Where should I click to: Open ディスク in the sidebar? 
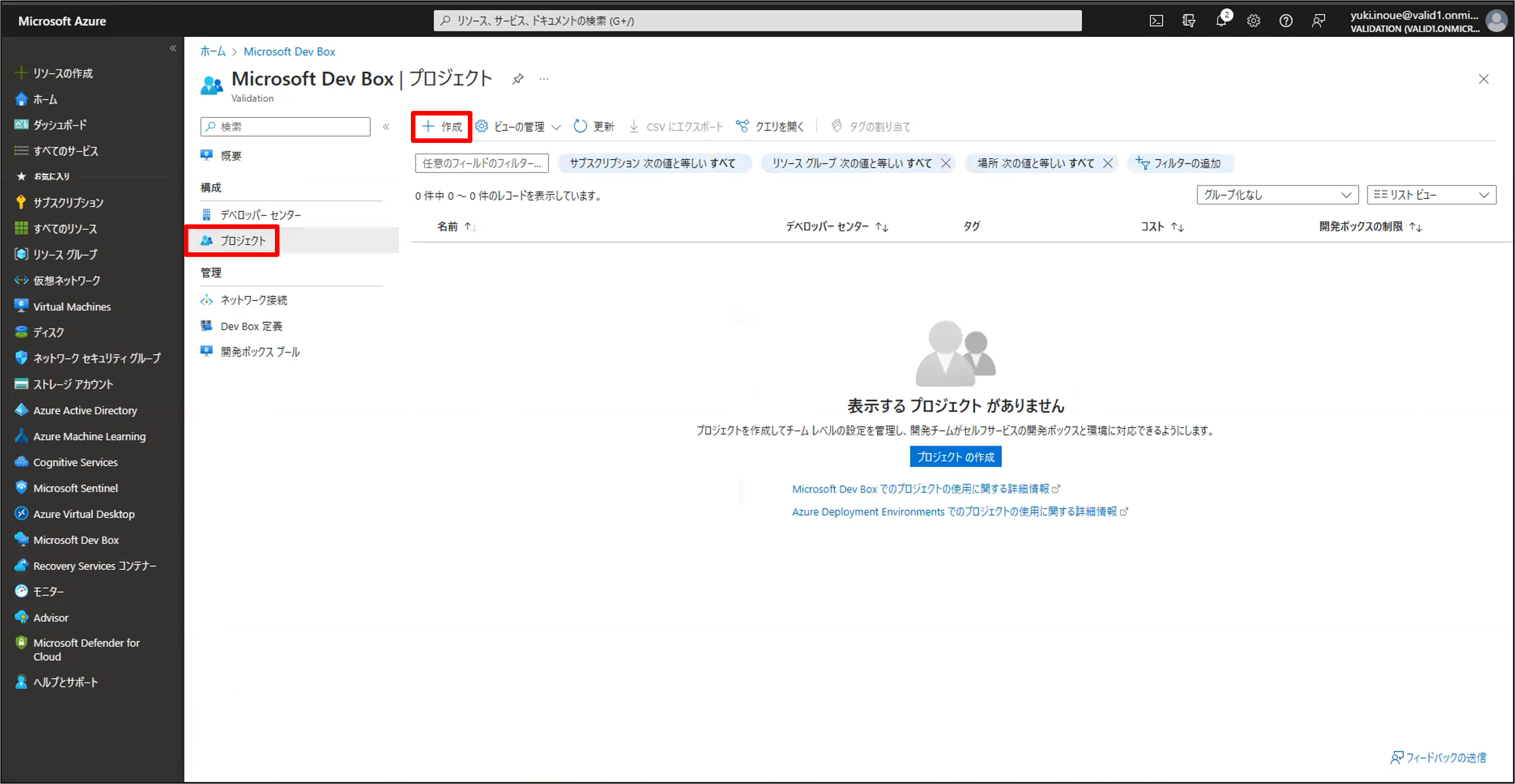[48, 333]
